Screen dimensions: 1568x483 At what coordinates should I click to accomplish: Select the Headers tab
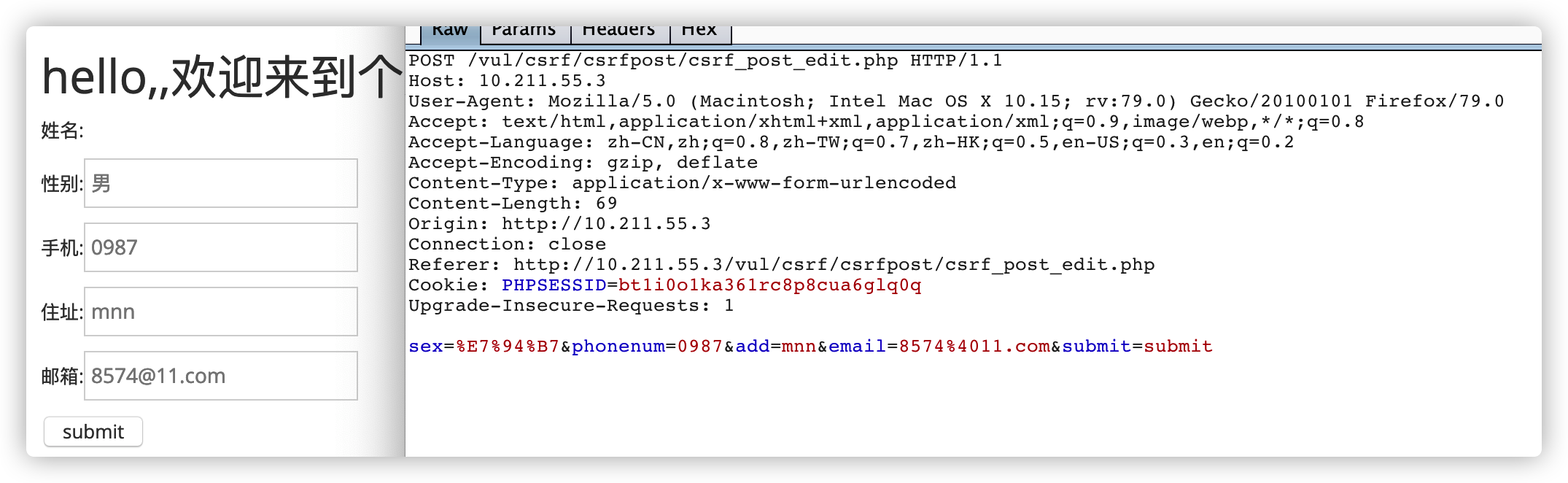click(618, 32)
